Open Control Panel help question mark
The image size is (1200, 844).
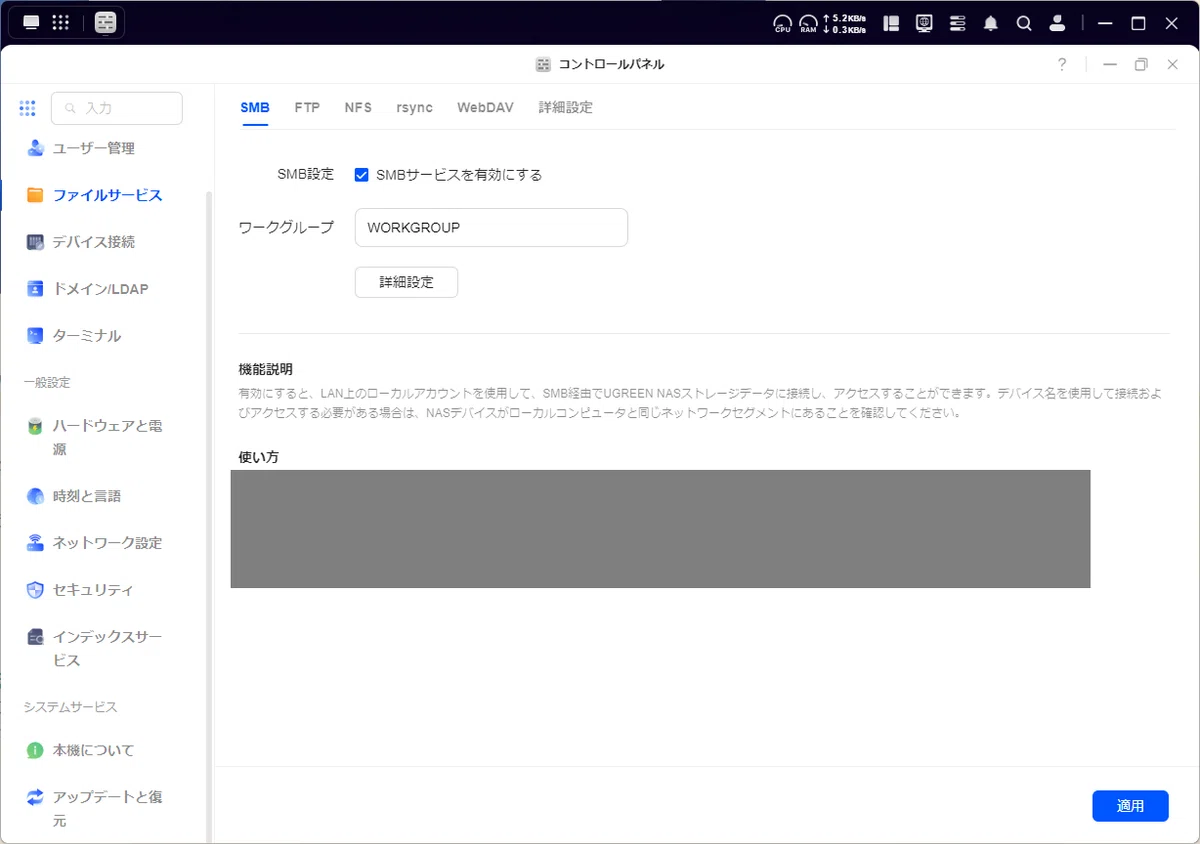point(1062,64)
